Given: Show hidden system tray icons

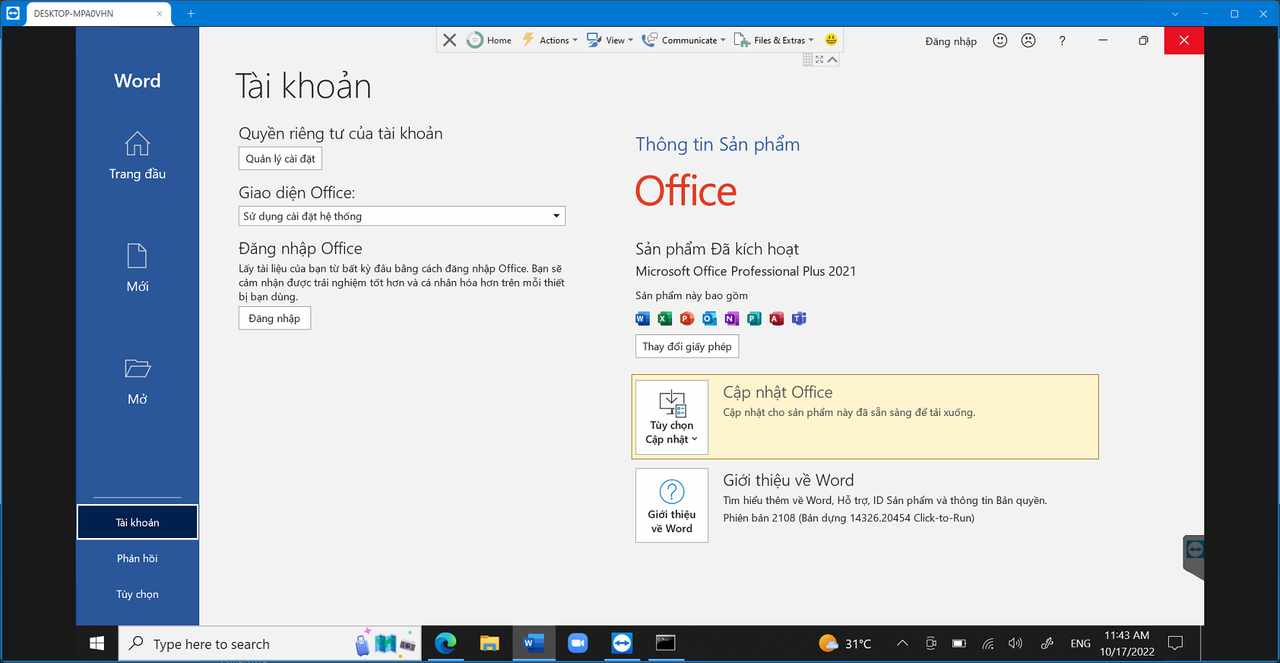Looking at the screenshot, I should point(902,643).
